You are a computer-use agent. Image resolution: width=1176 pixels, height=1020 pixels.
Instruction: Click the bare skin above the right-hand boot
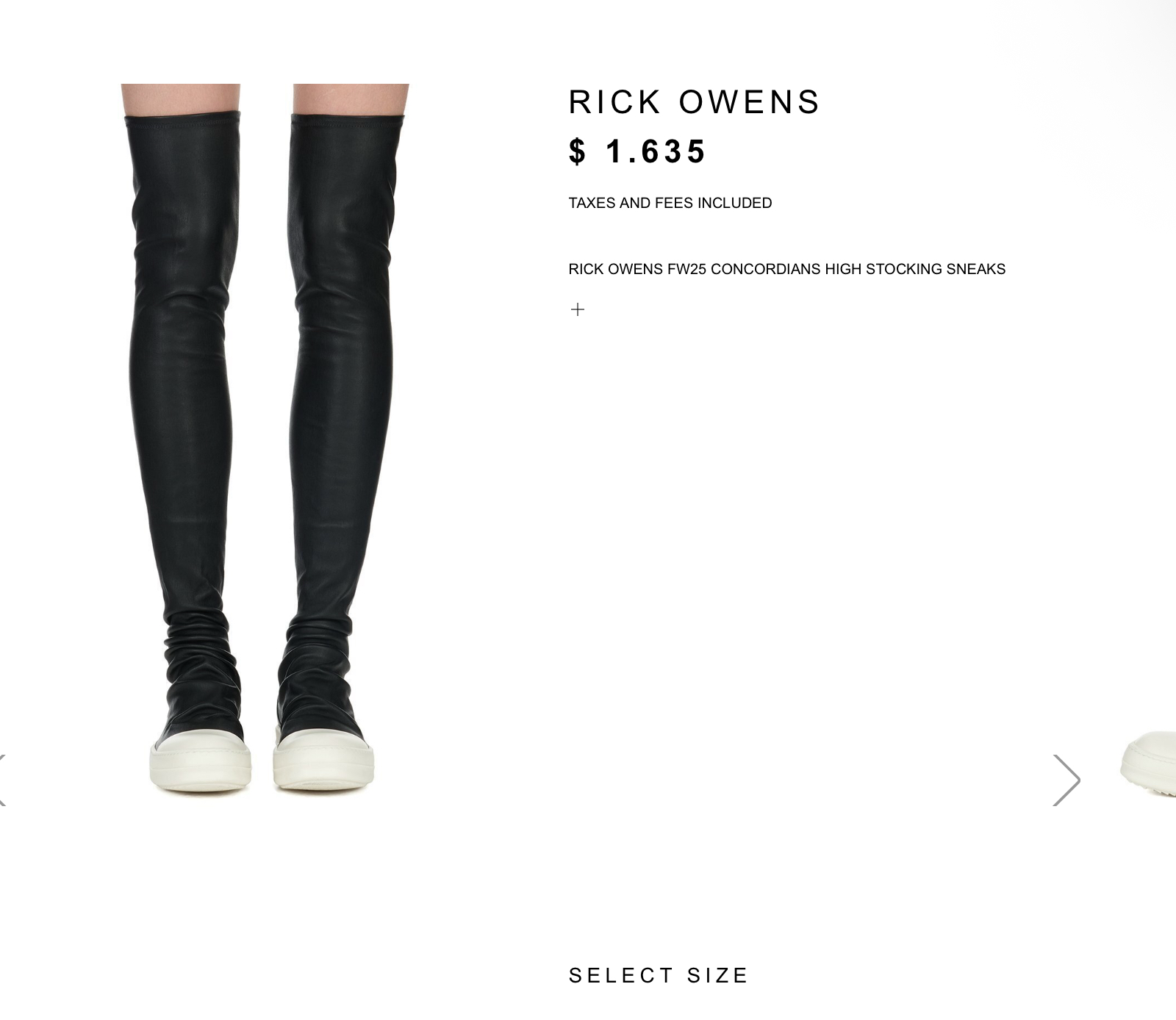351,98
